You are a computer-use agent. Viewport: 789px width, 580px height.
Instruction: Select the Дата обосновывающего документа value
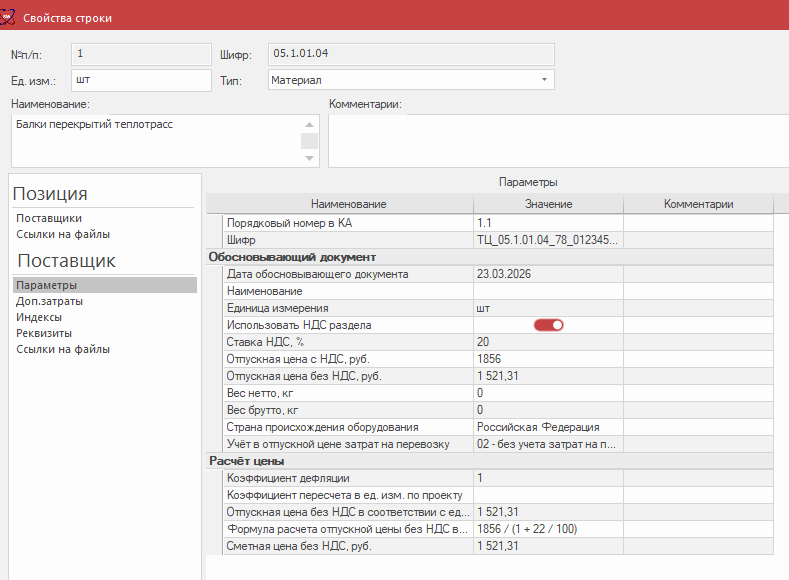pos(548,274)
